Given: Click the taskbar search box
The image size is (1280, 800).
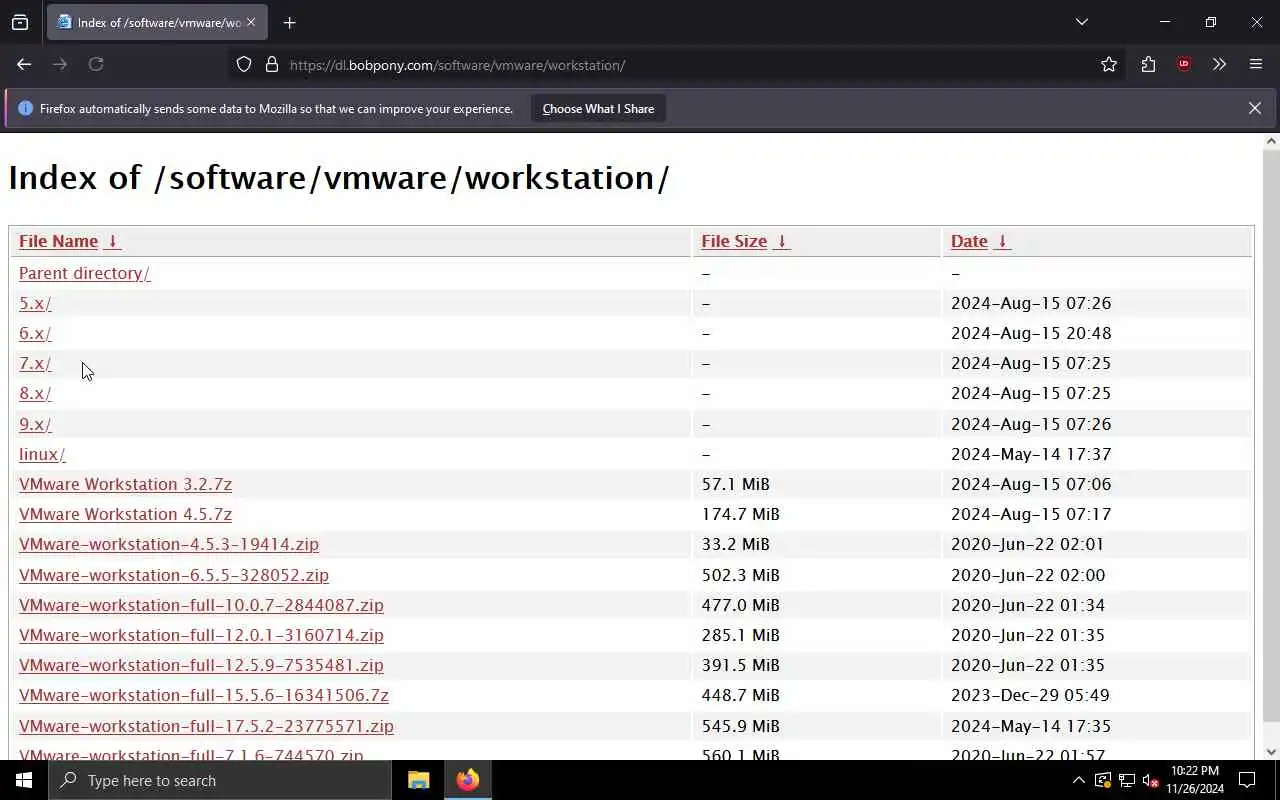Looking at the screenshot, I should [220, 780].
